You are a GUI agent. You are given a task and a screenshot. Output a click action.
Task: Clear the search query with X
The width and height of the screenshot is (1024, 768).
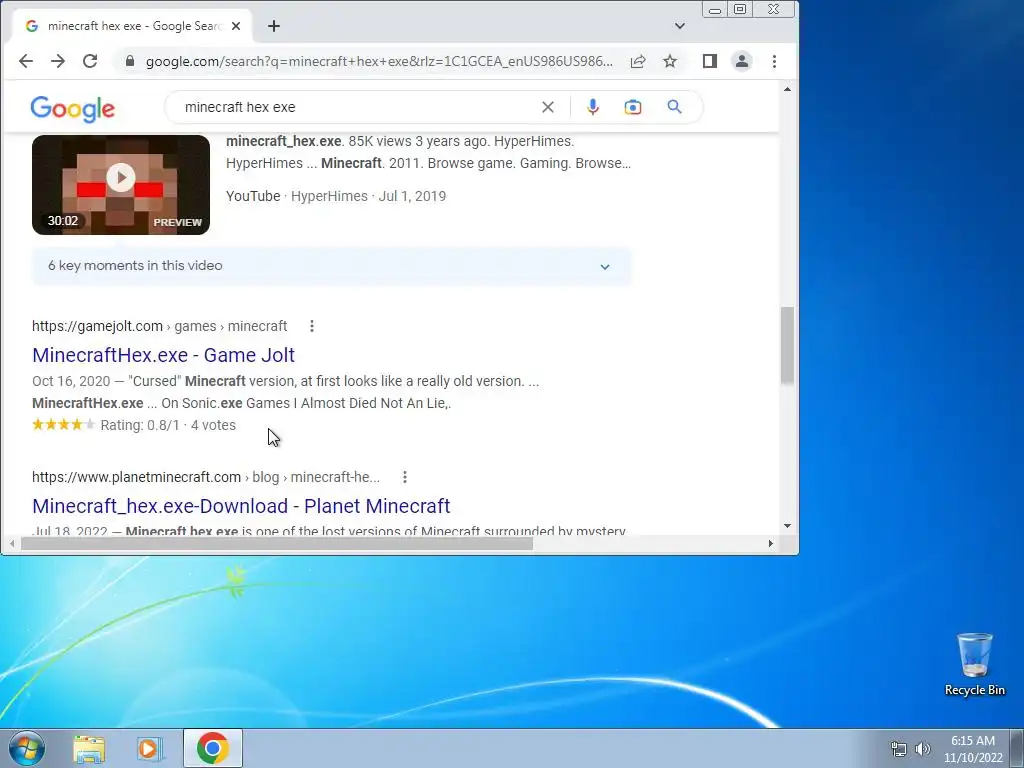coord(548,107)
